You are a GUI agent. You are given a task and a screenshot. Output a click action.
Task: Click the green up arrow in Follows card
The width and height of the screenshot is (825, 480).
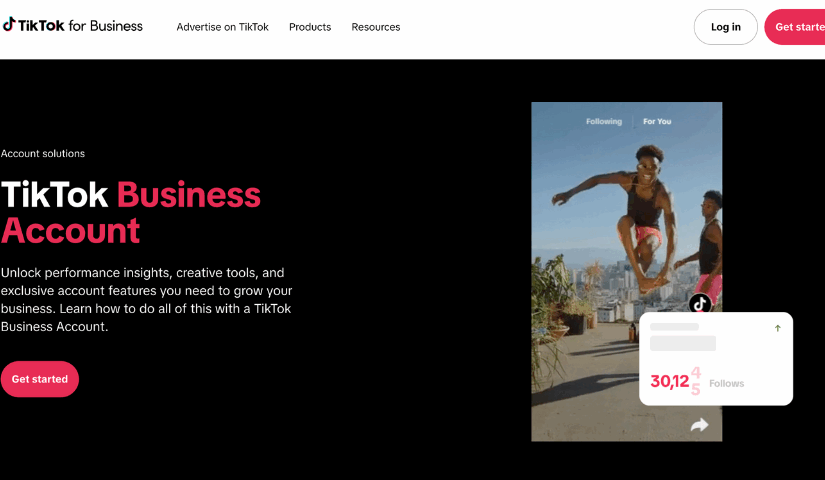point(778,328)
